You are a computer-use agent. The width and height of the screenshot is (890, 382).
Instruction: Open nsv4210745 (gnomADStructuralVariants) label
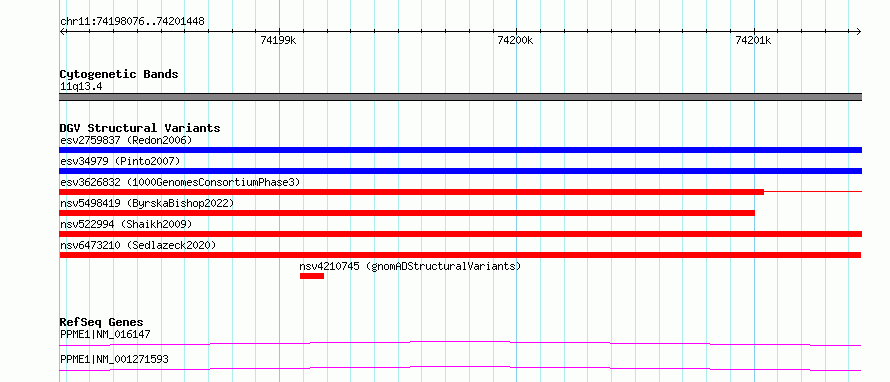coord(410,266)
